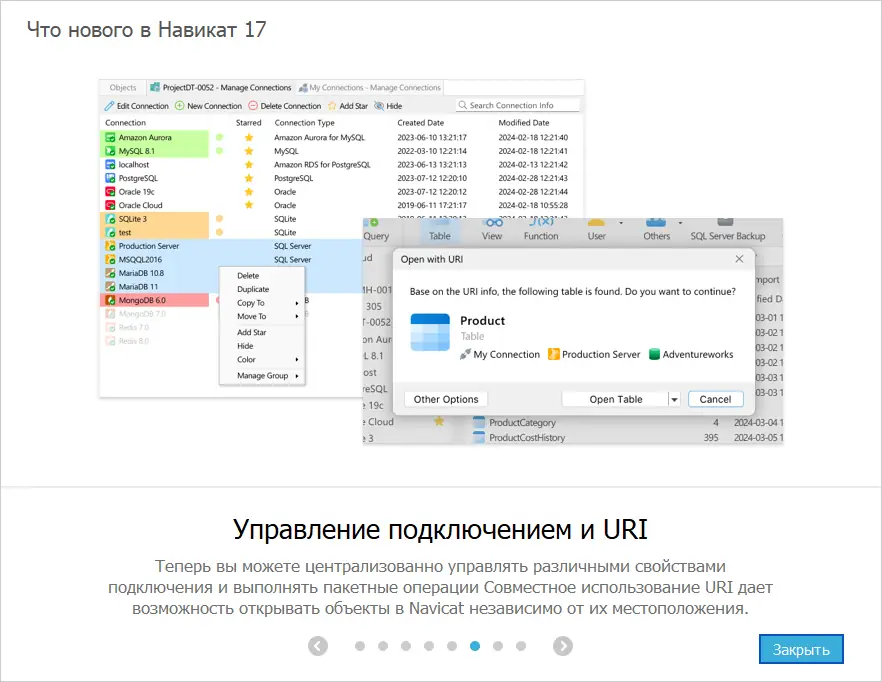Click Add Star icon in preview toolbar
The height and width of the screenshot is (682, 882).
(332, 106)
